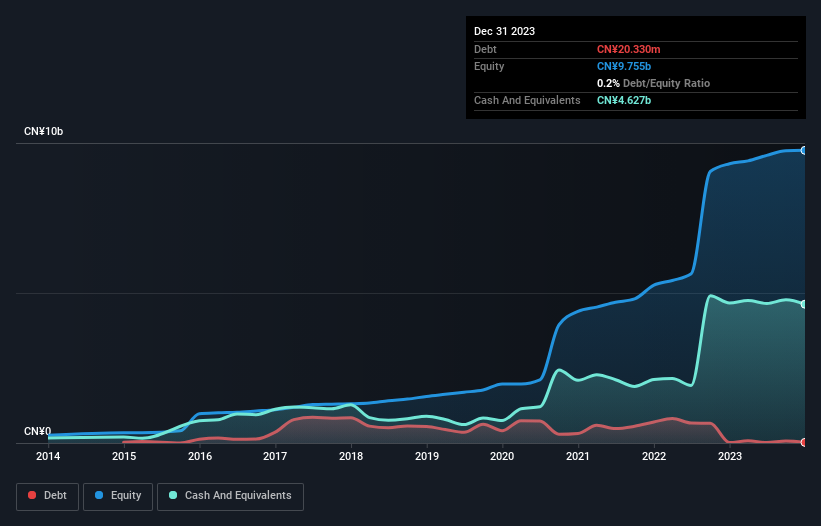
Task: Click the CN¥10b axis label
Action: [43, 131]
